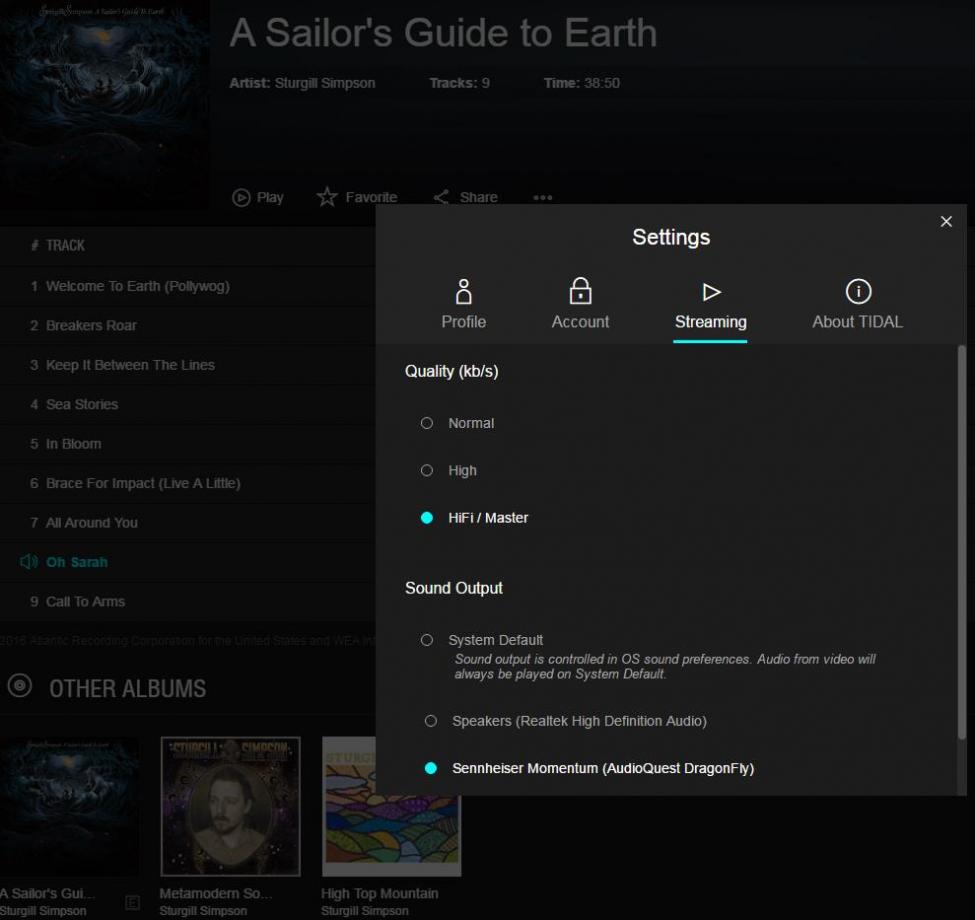Click the OTHER ALBUMS heading
The image size is (975, 920).
127,689
